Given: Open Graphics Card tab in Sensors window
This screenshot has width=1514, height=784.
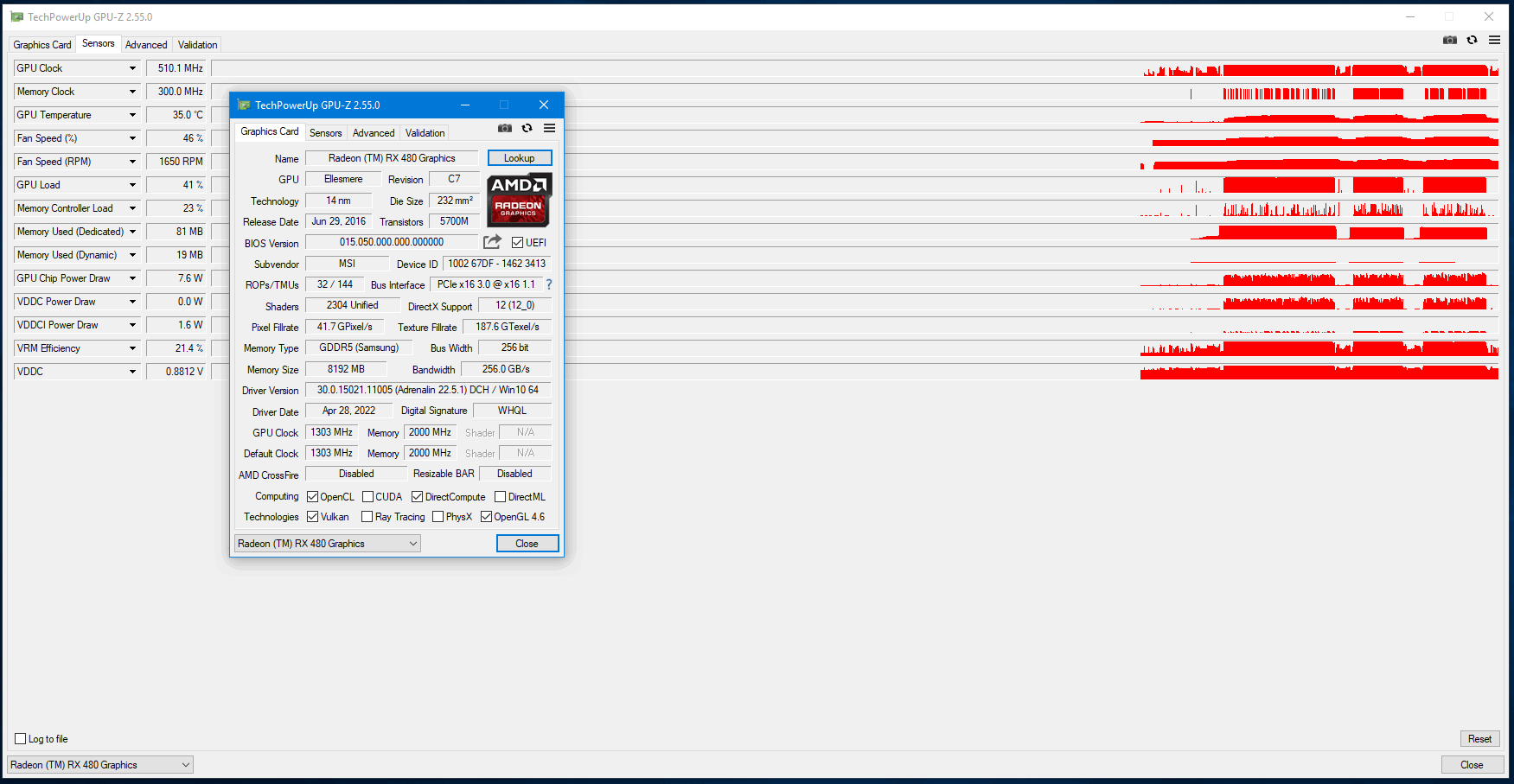Looking at the screenshot, I should (x=42, y=45).
